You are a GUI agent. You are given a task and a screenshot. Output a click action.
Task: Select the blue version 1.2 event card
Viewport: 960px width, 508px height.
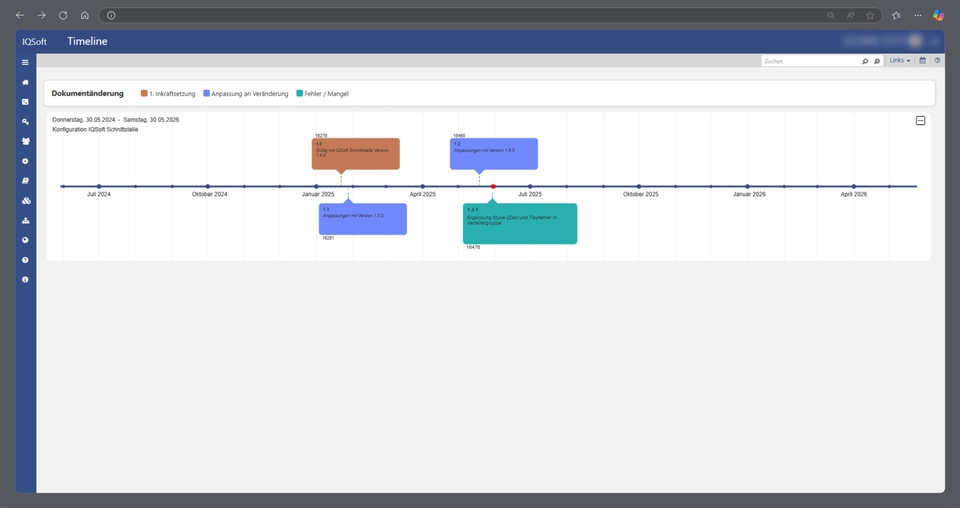[494, 154]
